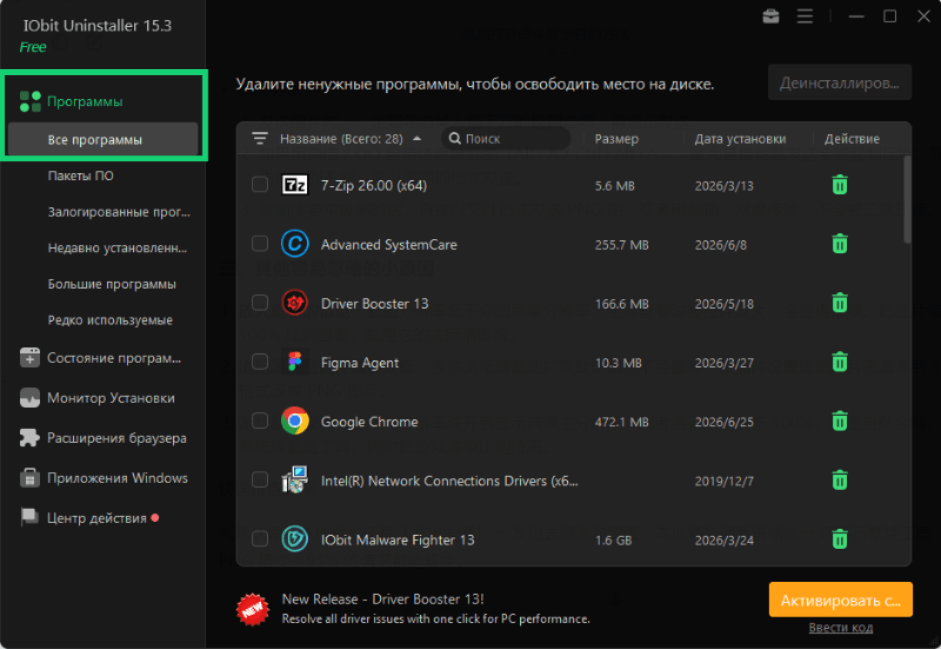The width and height of the screenshot is (941, 649).
Task: Click the red NEW release badge
Action: (x=253, y=609)
